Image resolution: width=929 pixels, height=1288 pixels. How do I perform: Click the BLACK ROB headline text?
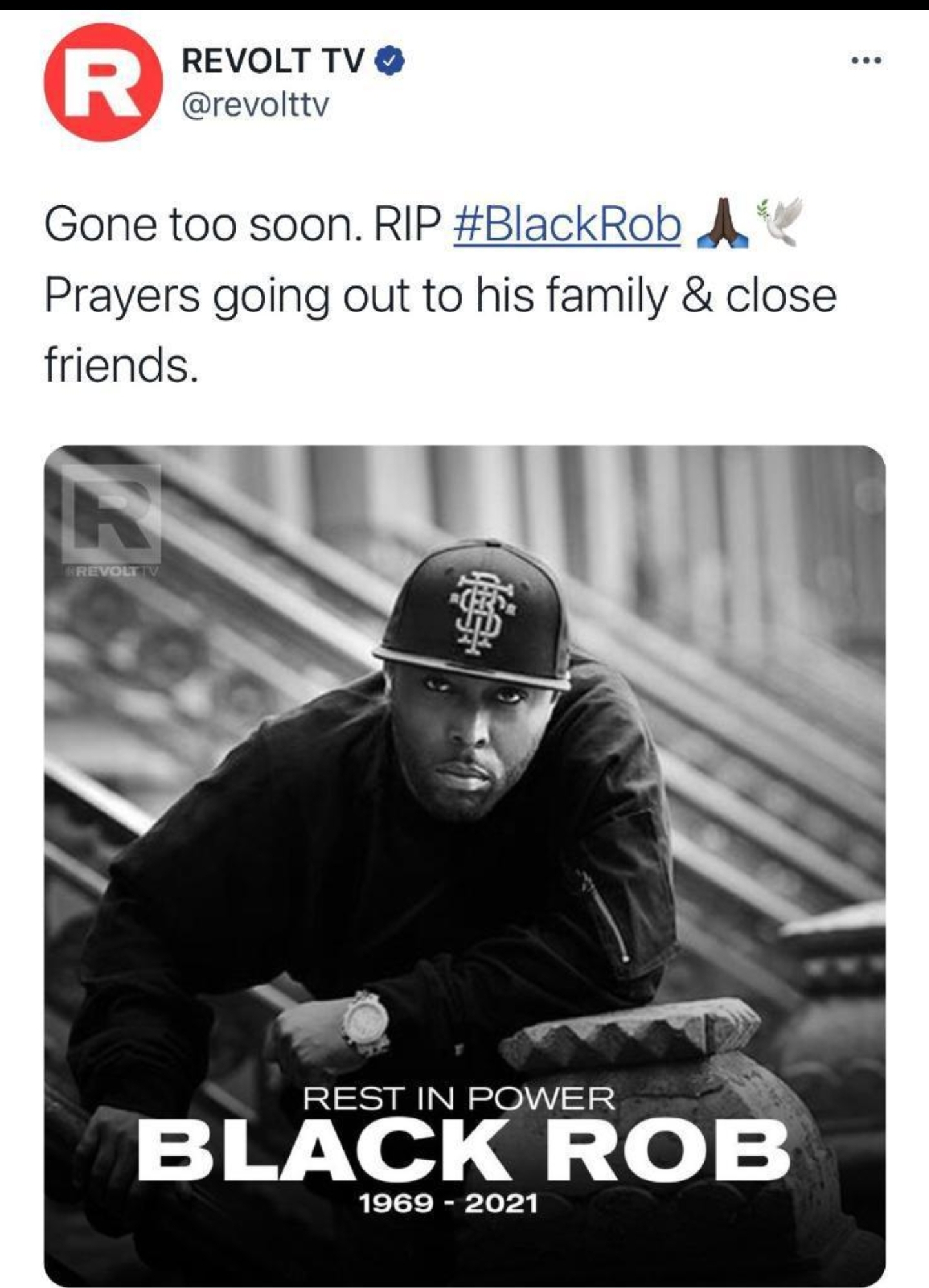tap(463, 1151)
